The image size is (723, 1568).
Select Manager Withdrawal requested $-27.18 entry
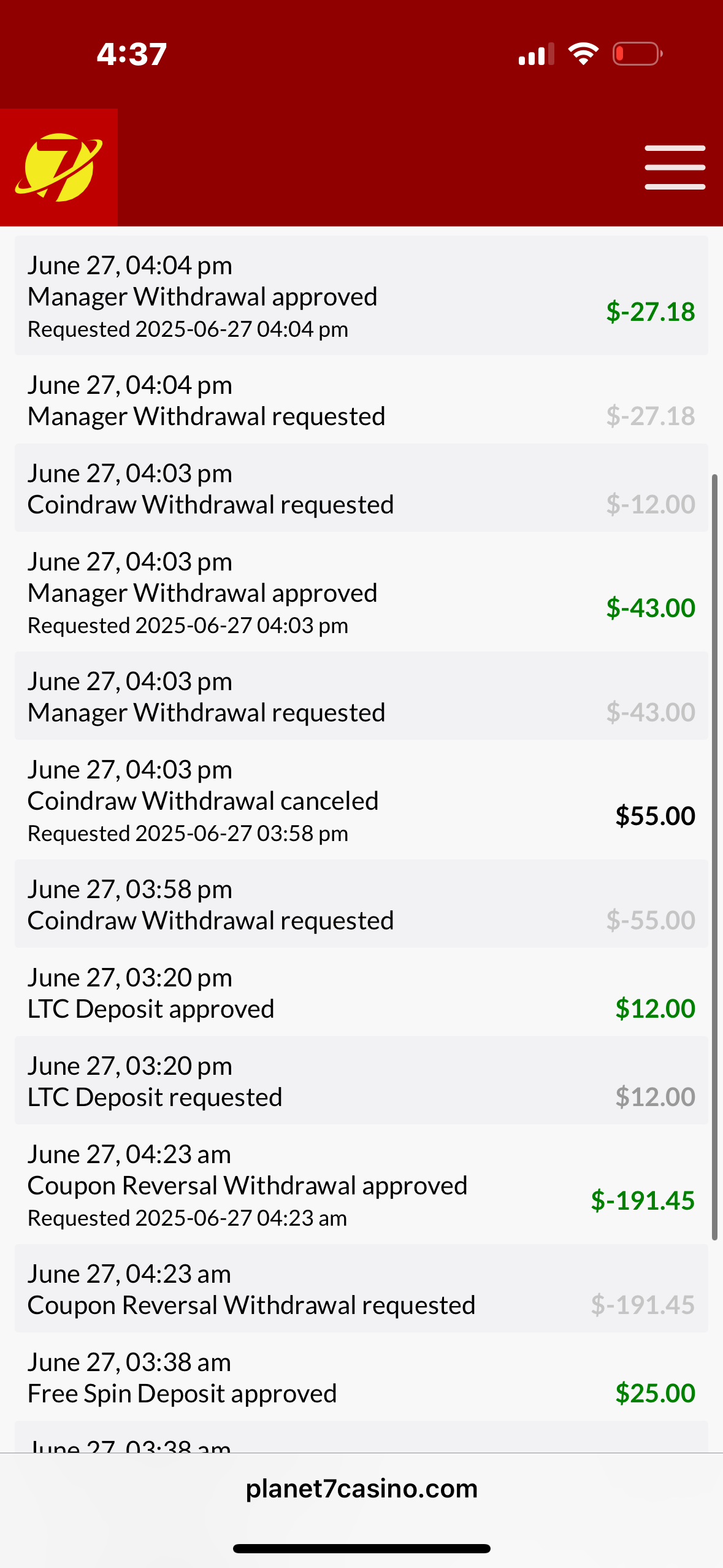click(x=361, y=400)
